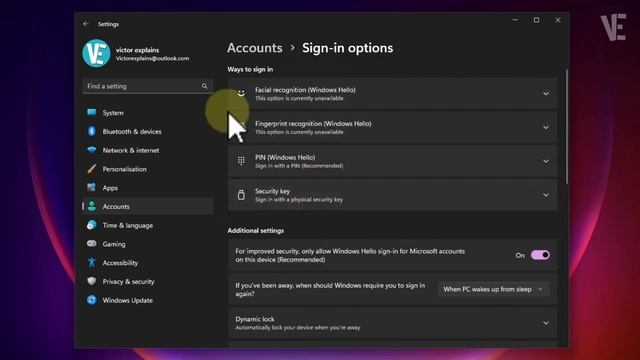Click the Apps icon in sidebar
The width and height of the screenshot is (640, 360).
click(x=91, y=188)
